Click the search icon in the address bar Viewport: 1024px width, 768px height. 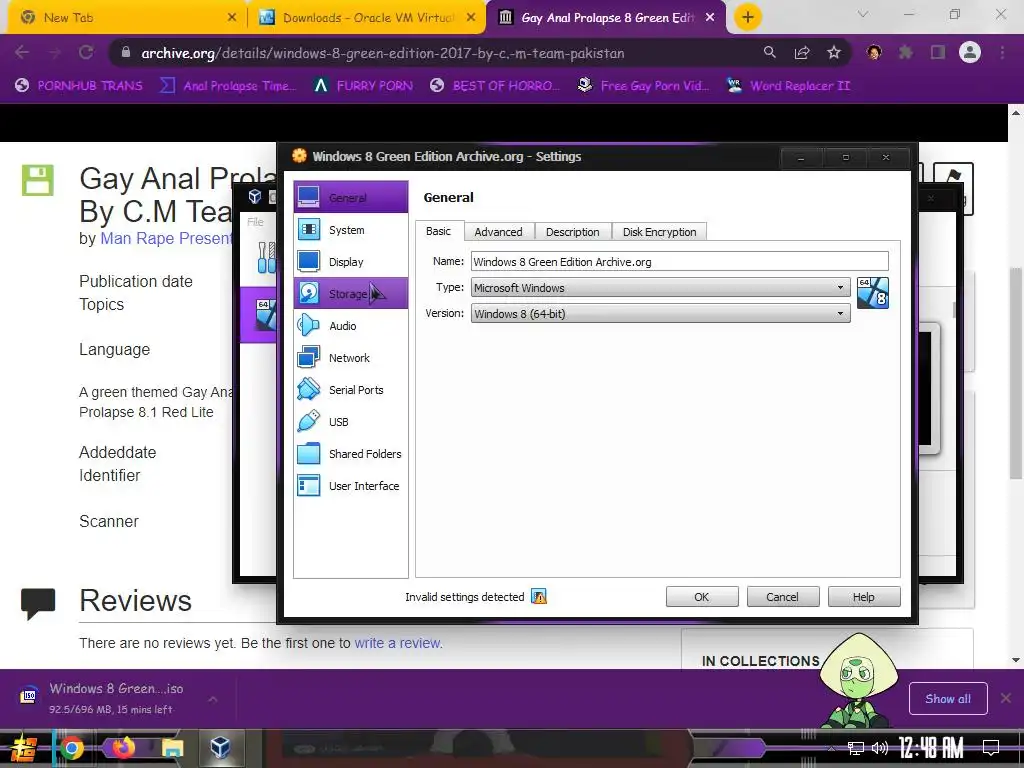pos(770,53)
